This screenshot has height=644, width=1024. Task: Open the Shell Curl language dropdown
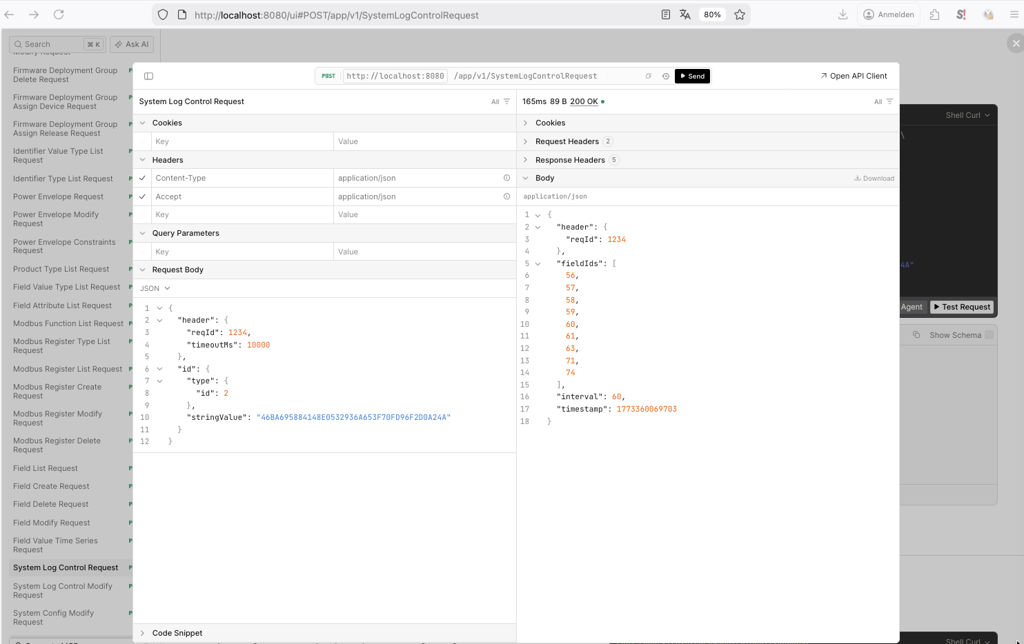968,115
